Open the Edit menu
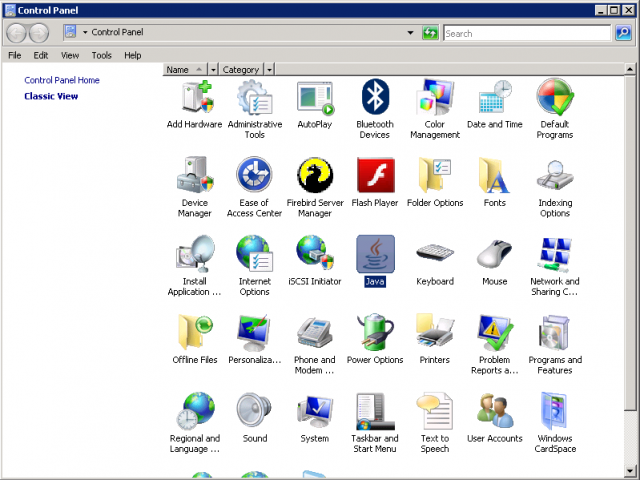The width and height of the screenshot is (640, 480). (40, 55)
